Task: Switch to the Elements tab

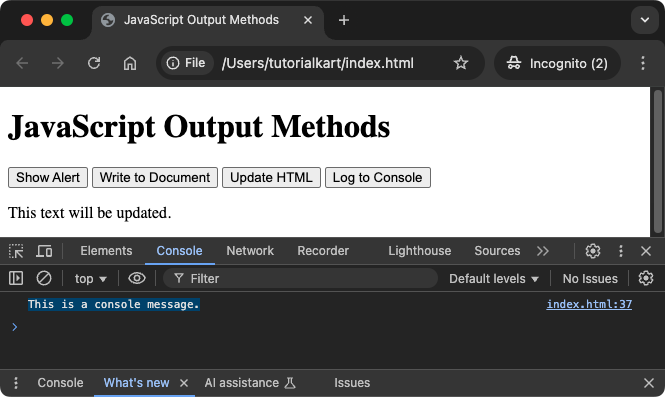Action: [106, 251]
